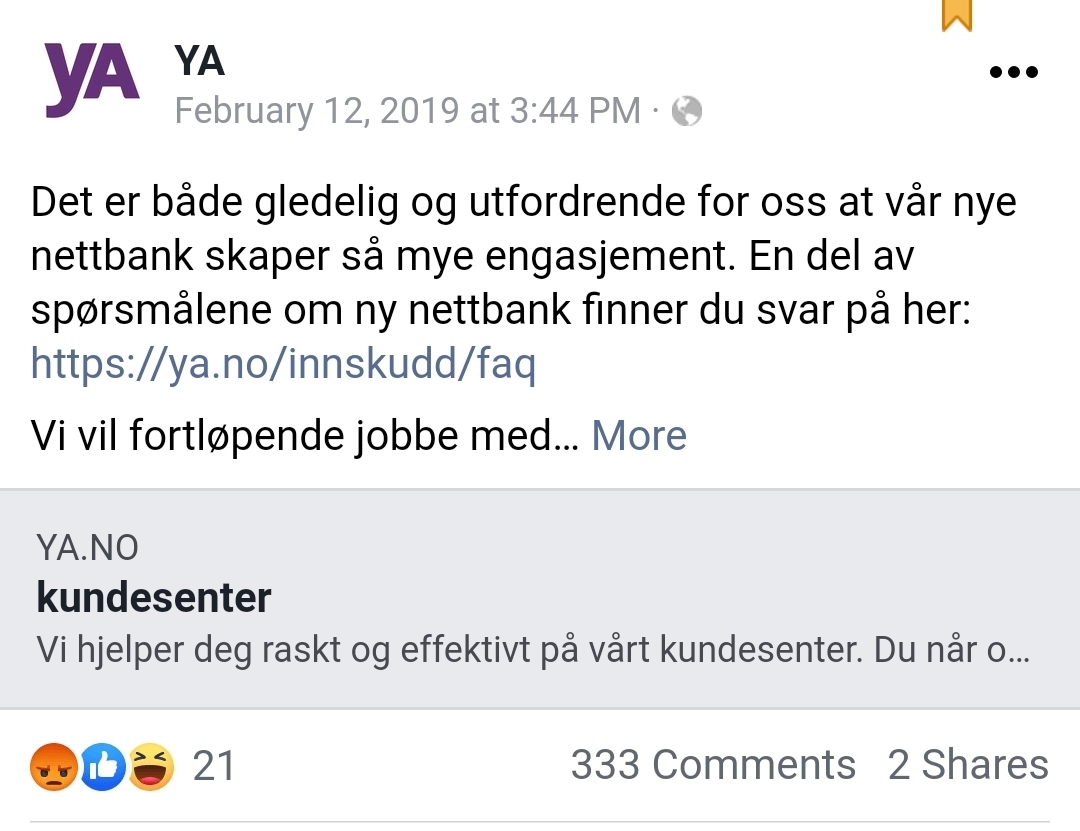Open the three-dot post options menu
1080x831 pixels.
(1013, 72)
